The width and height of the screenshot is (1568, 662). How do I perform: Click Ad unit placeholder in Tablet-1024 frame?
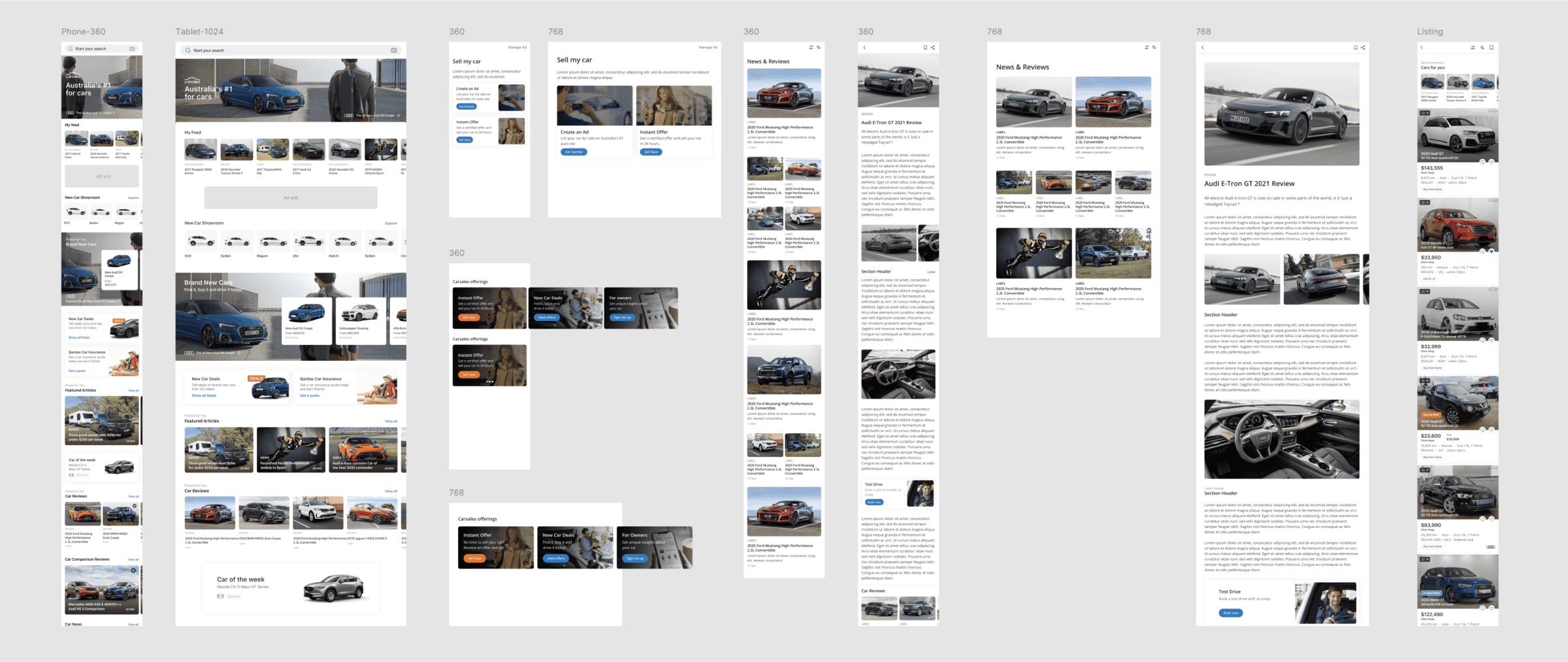click(x=291, y=198)
